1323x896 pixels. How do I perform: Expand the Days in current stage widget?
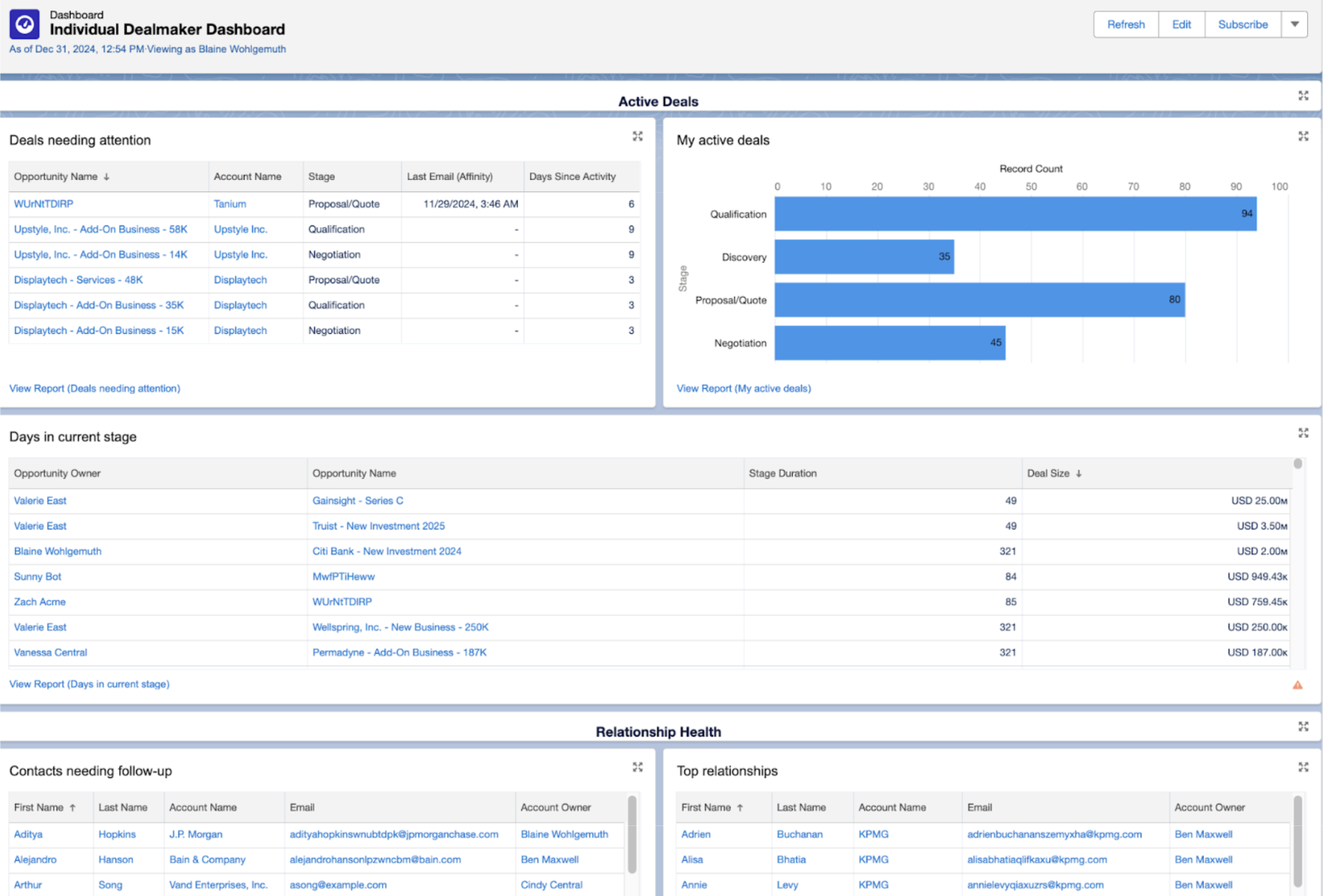[1304, 433]
